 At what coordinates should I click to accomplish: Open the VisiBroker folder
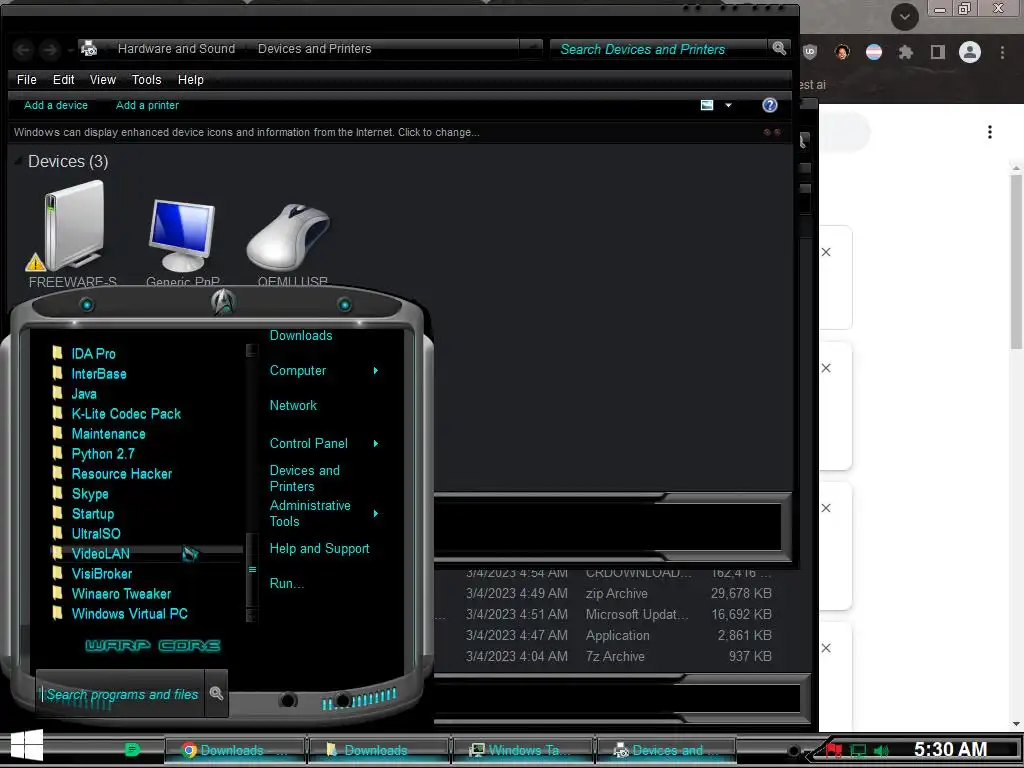click(102, 574)
